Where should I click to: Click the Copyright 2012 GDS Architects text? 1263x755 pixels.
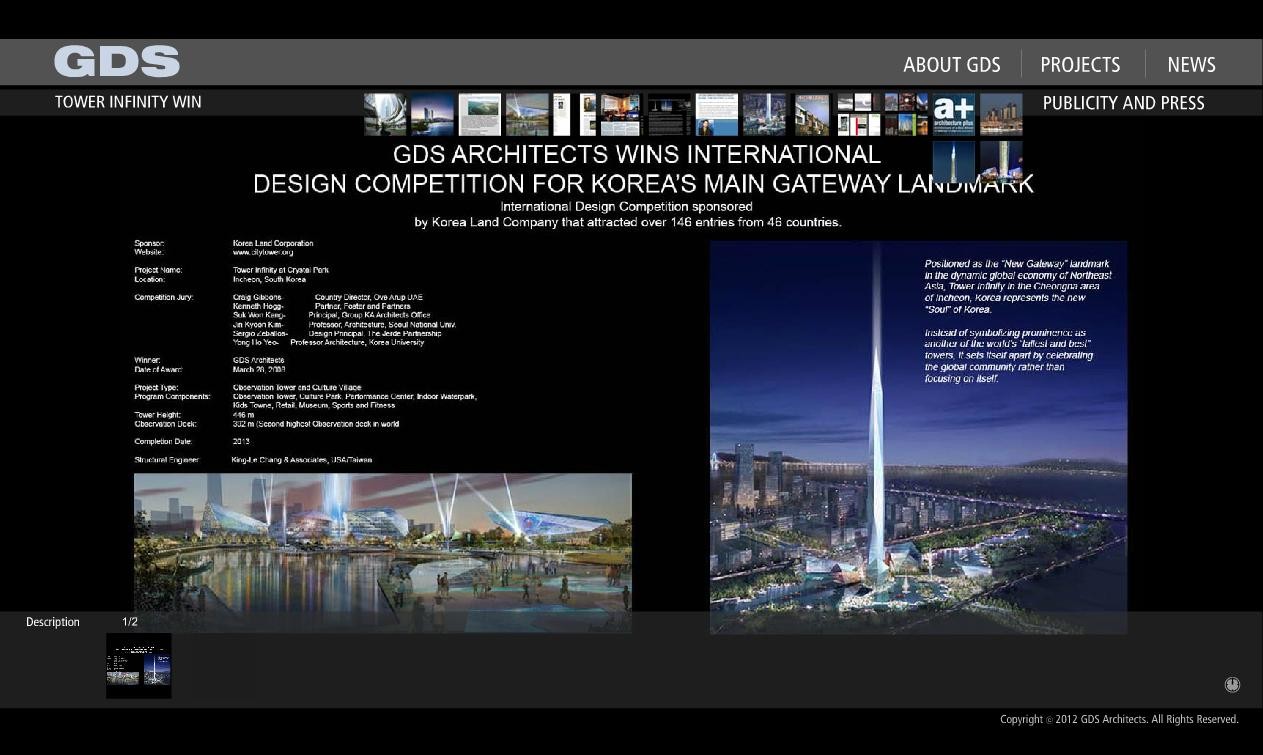click(x=1119, y=720)
